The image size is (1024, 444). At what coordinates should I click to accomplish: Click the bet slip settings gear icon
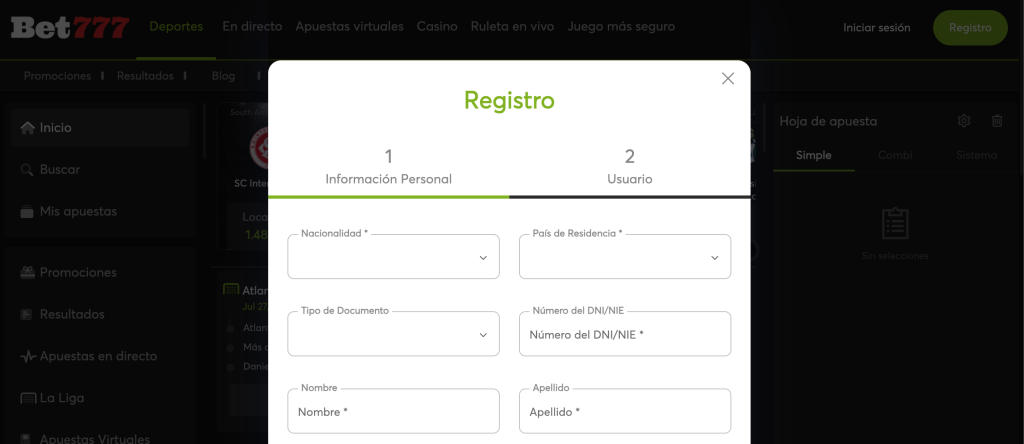pyautogui.click(x=964, y=121)
